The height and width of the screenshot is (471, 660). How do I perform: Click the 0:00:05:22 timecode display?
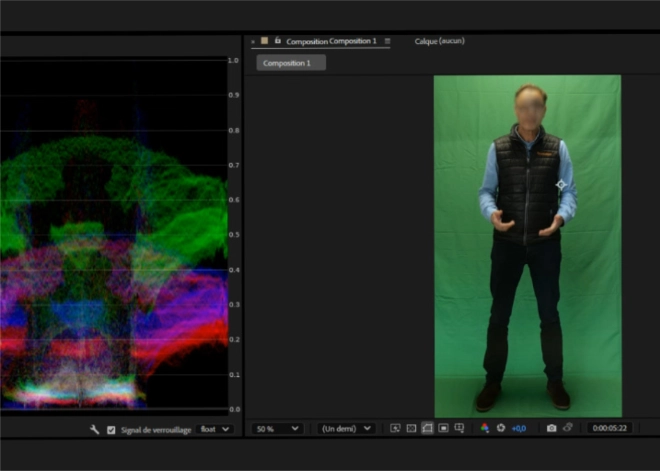[x=609, y=428]
